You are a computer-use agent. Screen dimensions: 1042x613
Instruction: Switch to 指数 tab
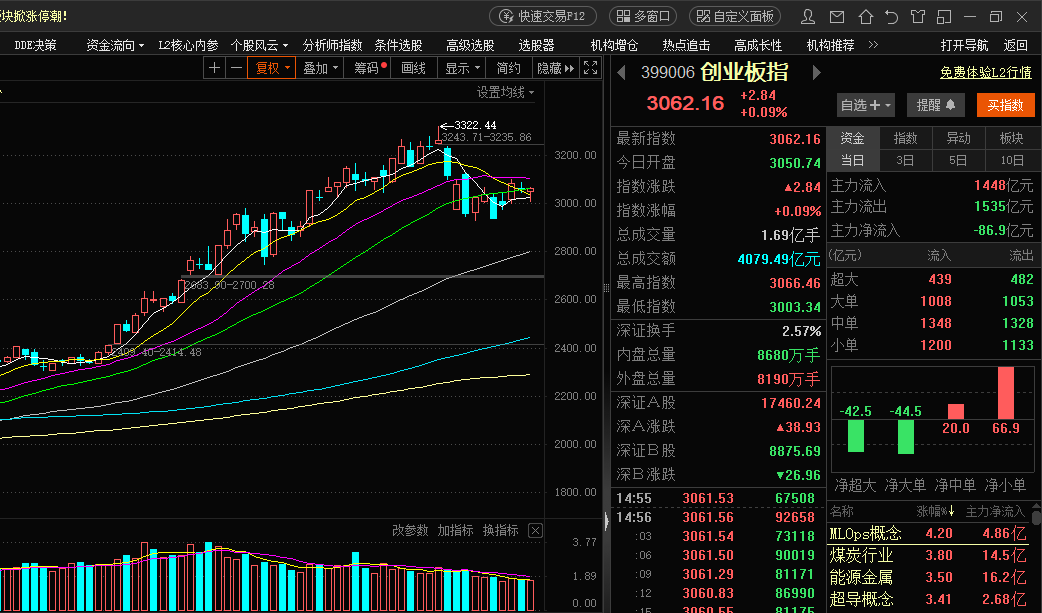[x=905, y=138]
